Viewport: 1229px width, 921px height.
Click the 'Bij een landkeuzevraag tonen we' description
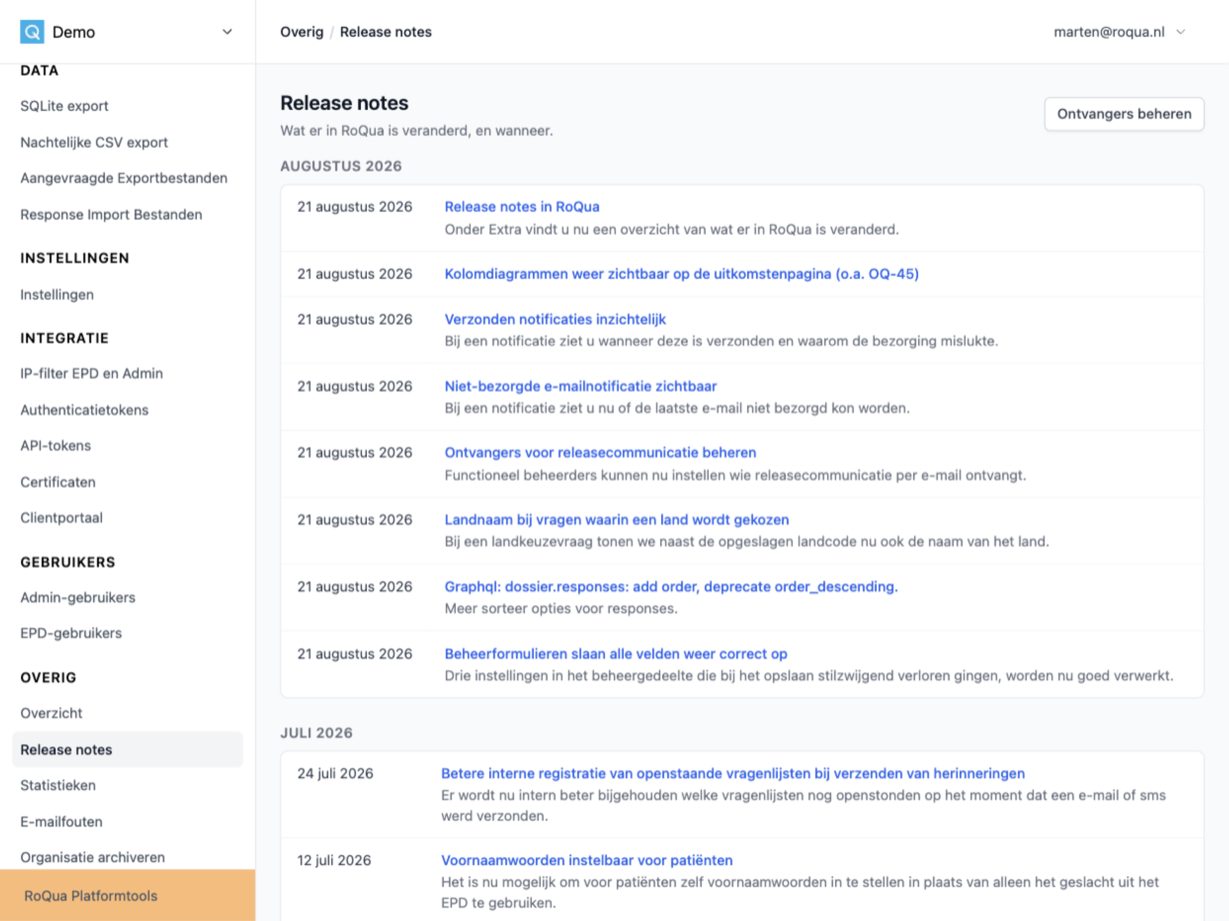[747, 542]
